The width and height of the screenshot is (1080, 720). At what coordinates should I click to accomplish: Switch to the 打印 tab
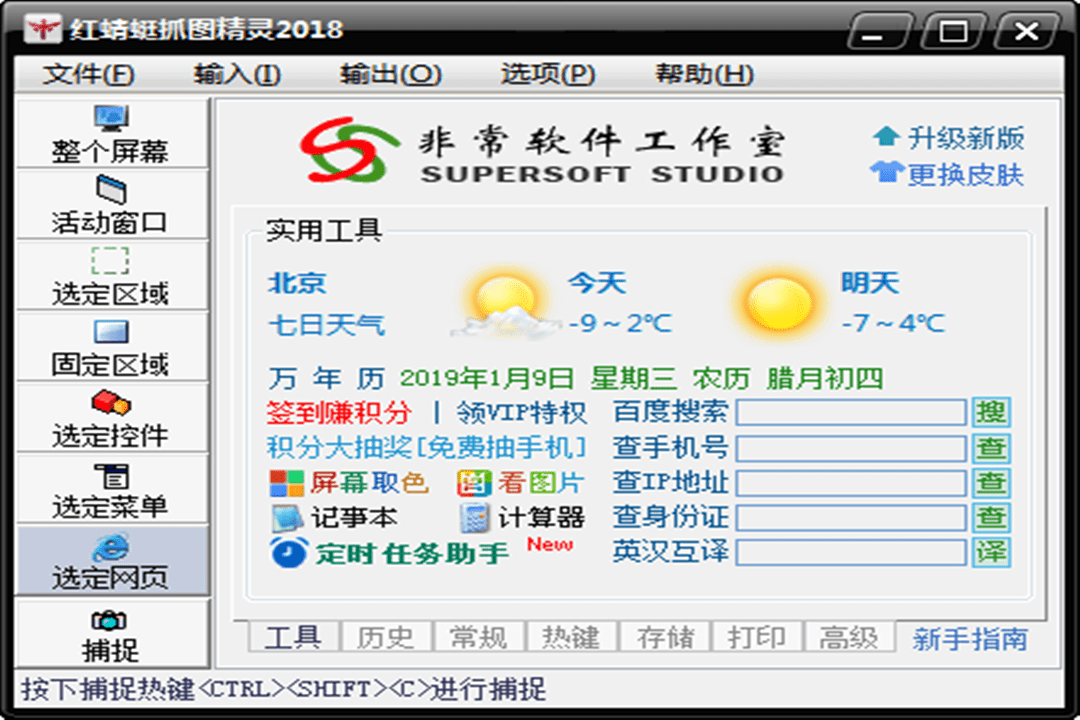pos(757,637)
